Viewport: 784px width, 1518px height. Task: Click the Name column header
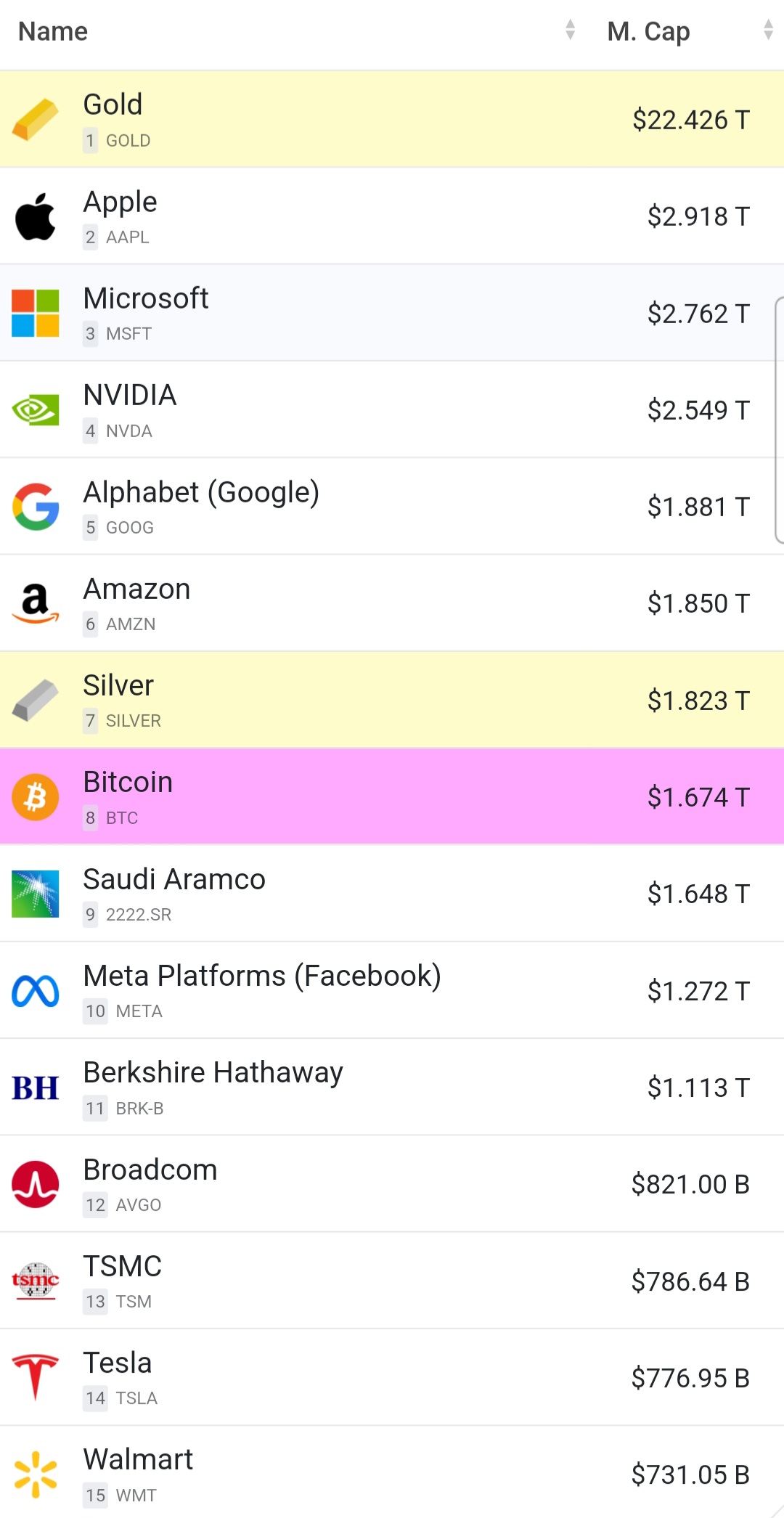[52, 31]
